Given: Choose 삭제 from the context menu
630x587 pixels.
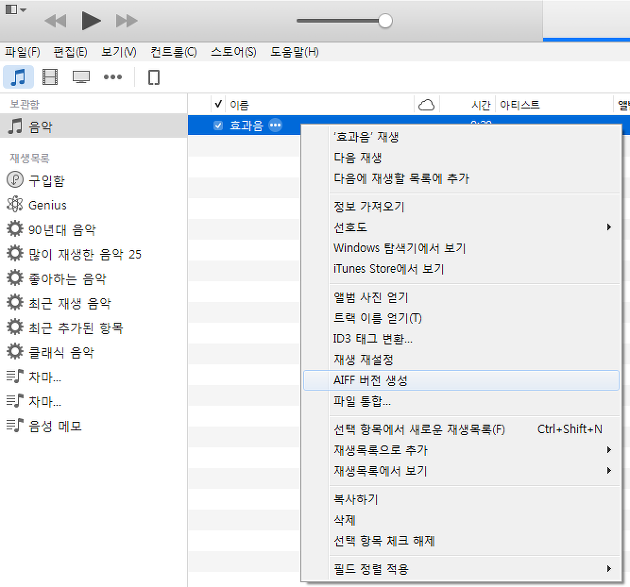Looking at the screenshot, I should [x=461, y=520].
